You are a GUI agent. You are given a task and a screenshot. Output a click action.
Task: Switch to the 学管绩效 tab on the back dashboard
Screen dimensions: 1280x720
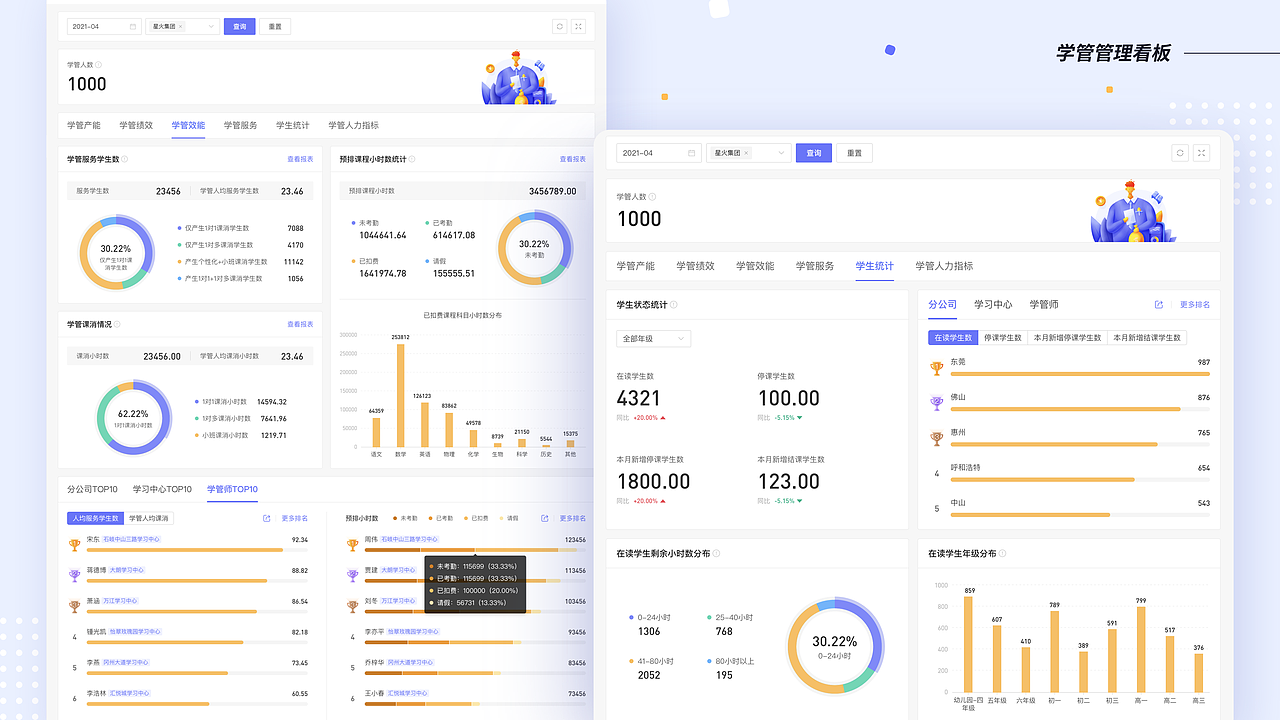136,125
